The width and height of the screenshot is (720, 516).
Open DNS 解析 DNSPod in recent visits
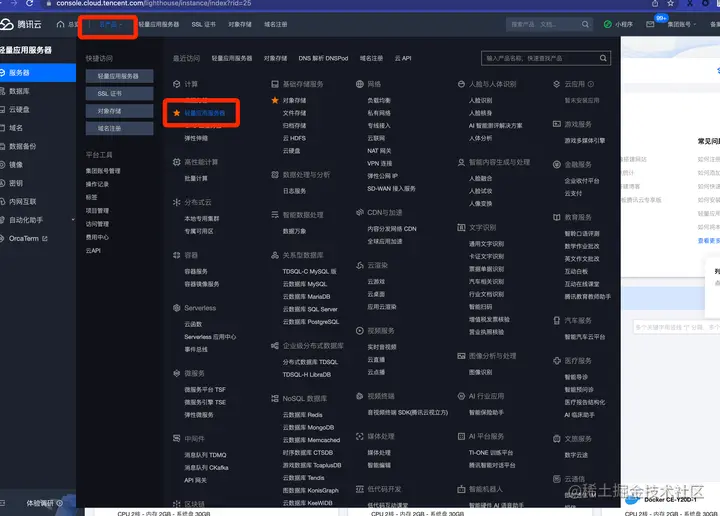click(x=323, y=58)
